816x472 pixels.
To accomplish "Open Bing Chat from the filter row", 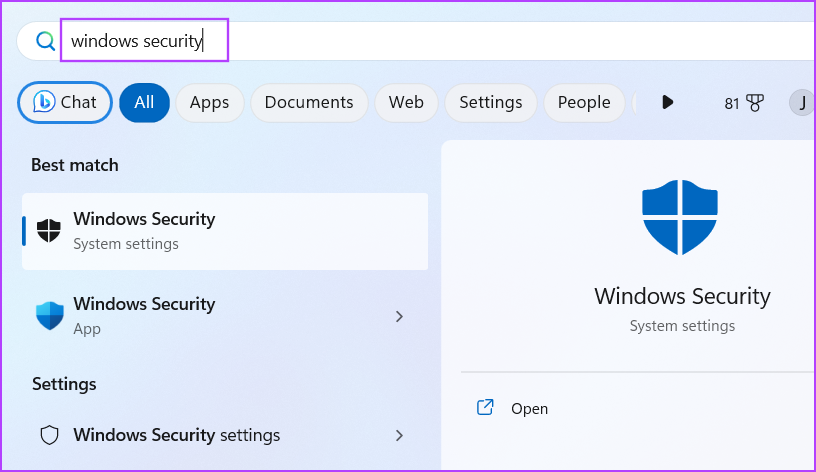I will [x=65, y=102].
